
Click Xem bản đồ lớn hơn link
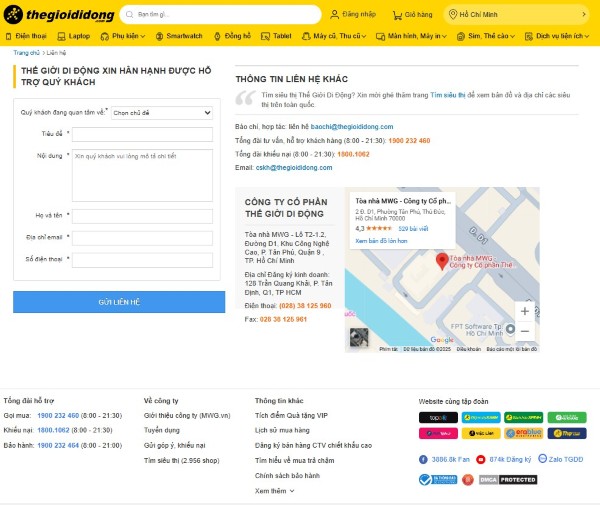[x=381, y=241]
